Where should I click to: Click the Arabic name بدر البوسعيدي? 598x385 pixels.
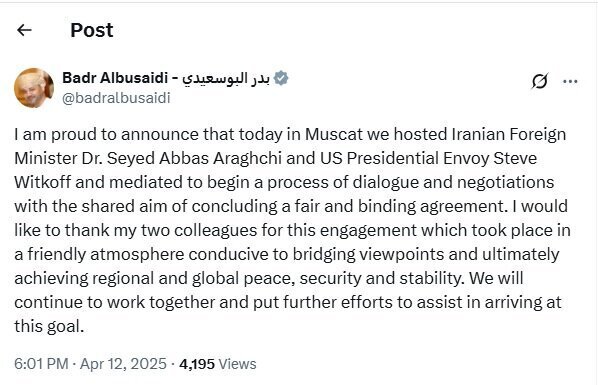226,78
